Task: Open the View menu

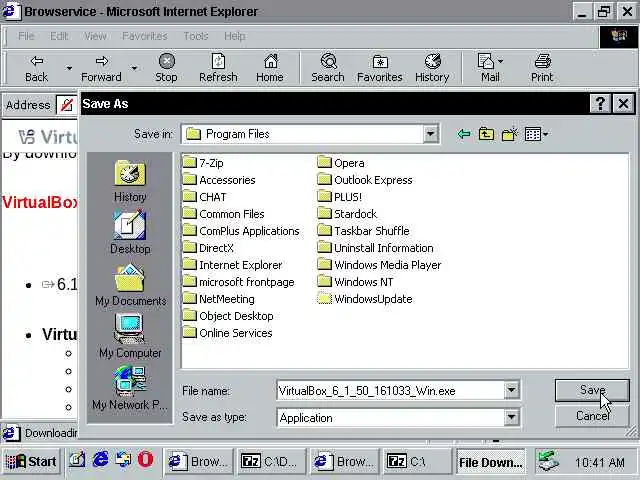Action: tap(95, 36)
